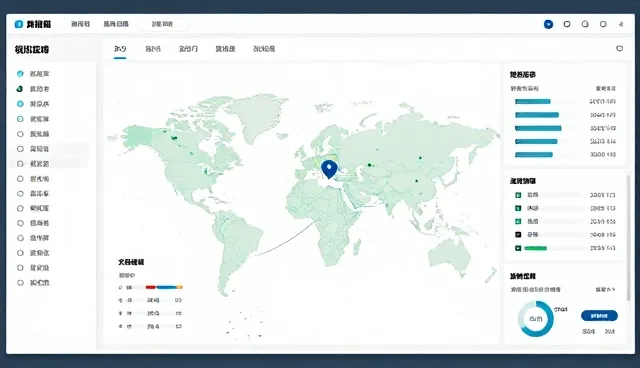Click the topmost green square icon in right list
The height and width of the screenshot is (368, 640).
[x=518, y=195]
